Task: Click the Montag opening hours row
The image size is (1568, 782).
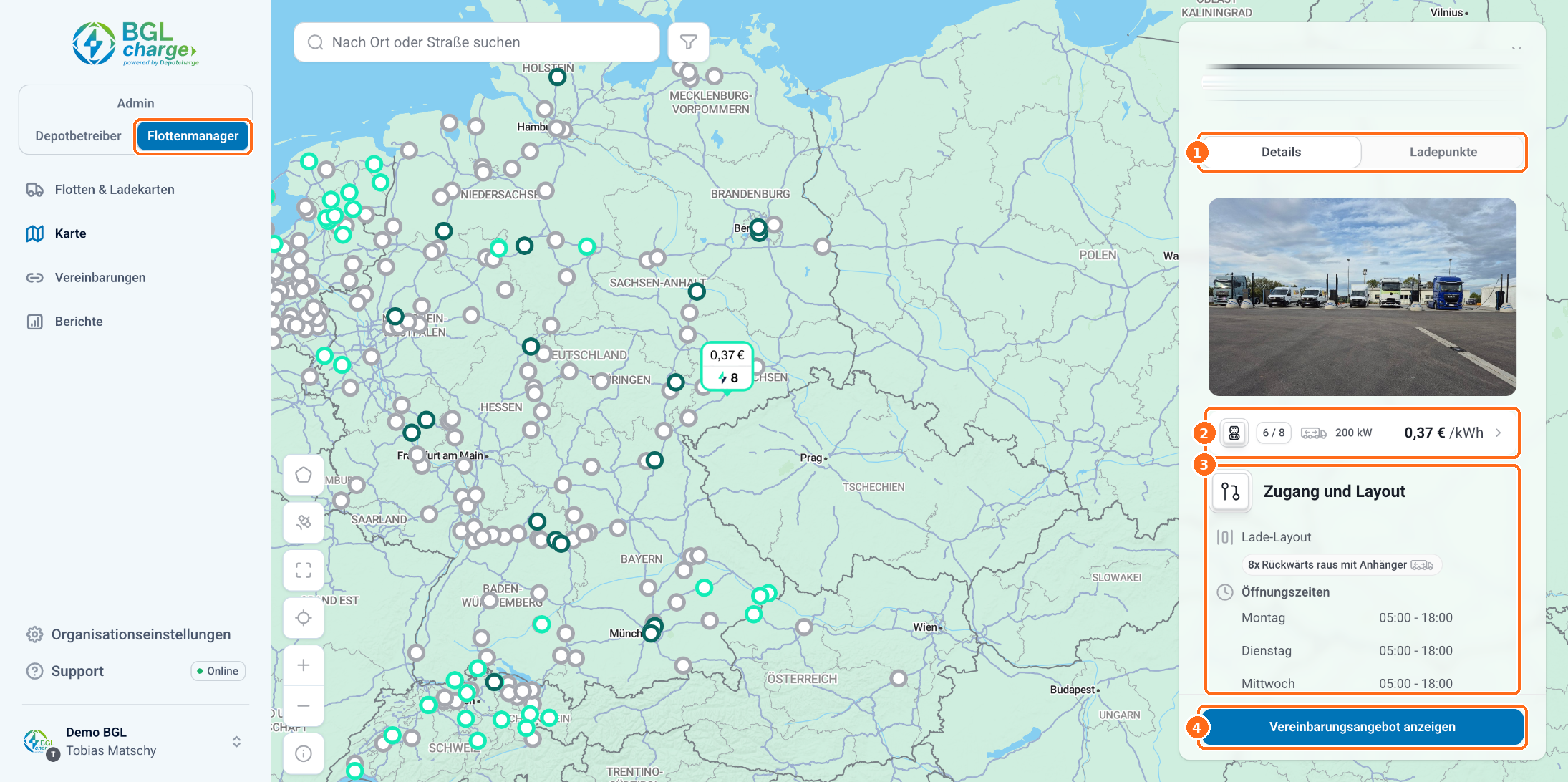Action: coord(1346,618)
